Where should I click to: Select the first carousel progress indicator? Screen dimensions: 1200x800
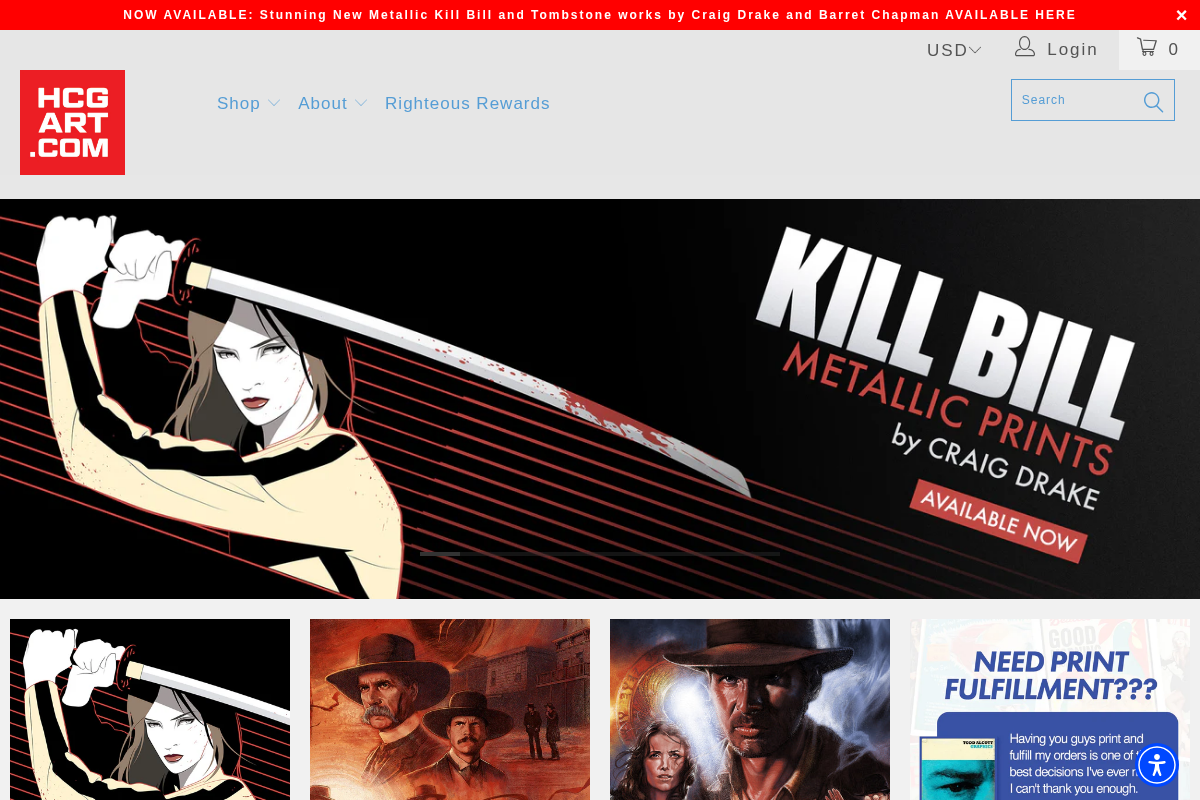(440, 553)
